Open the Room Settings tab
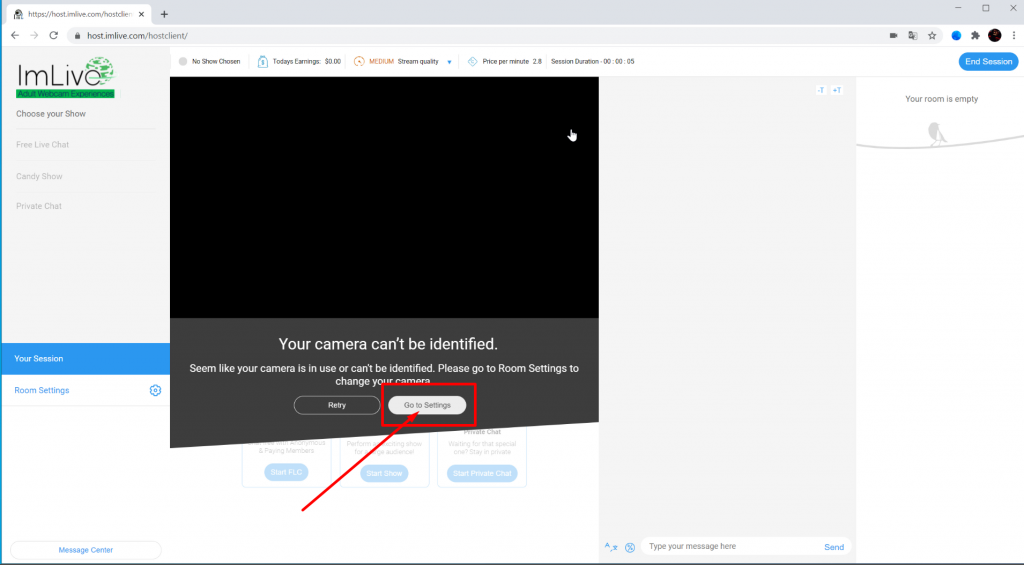 (x=86, y=390)
